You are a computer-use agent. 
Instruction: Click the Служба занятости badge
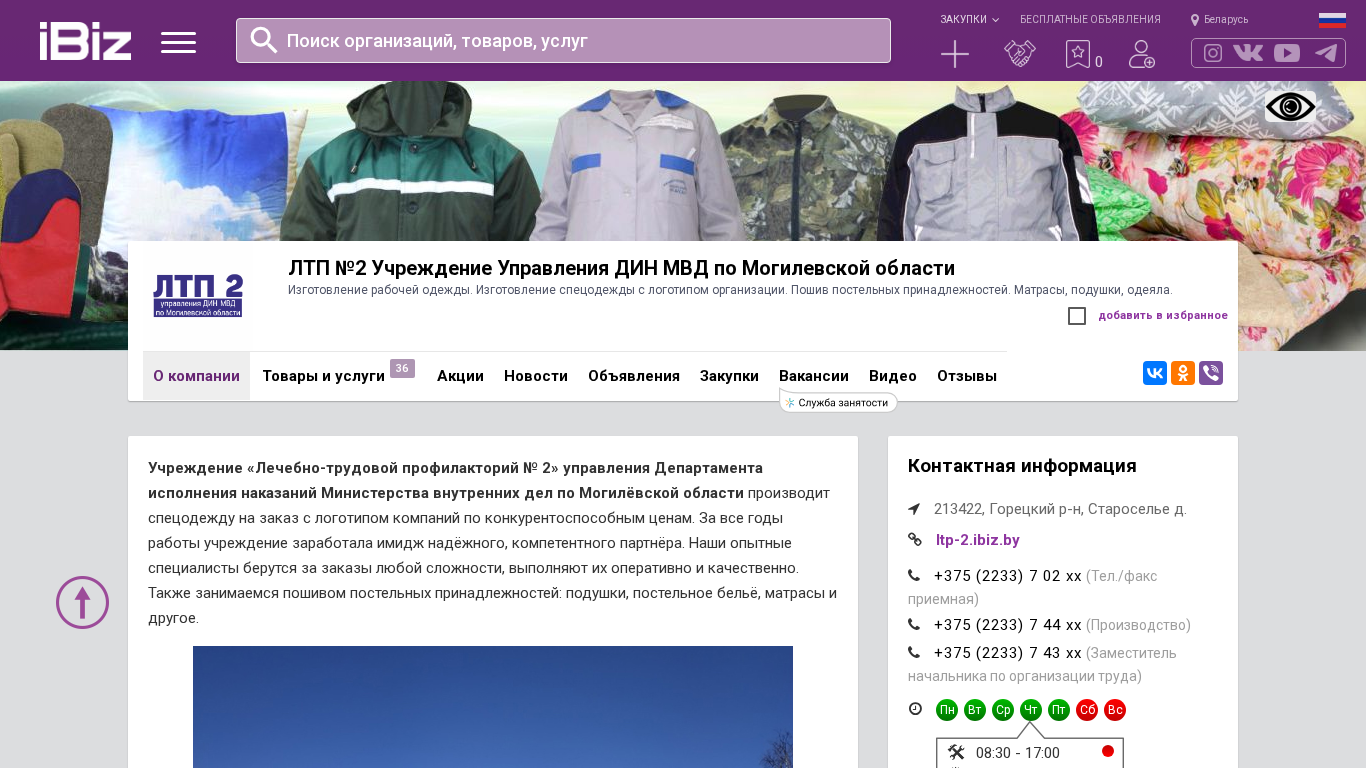[838, 402]
